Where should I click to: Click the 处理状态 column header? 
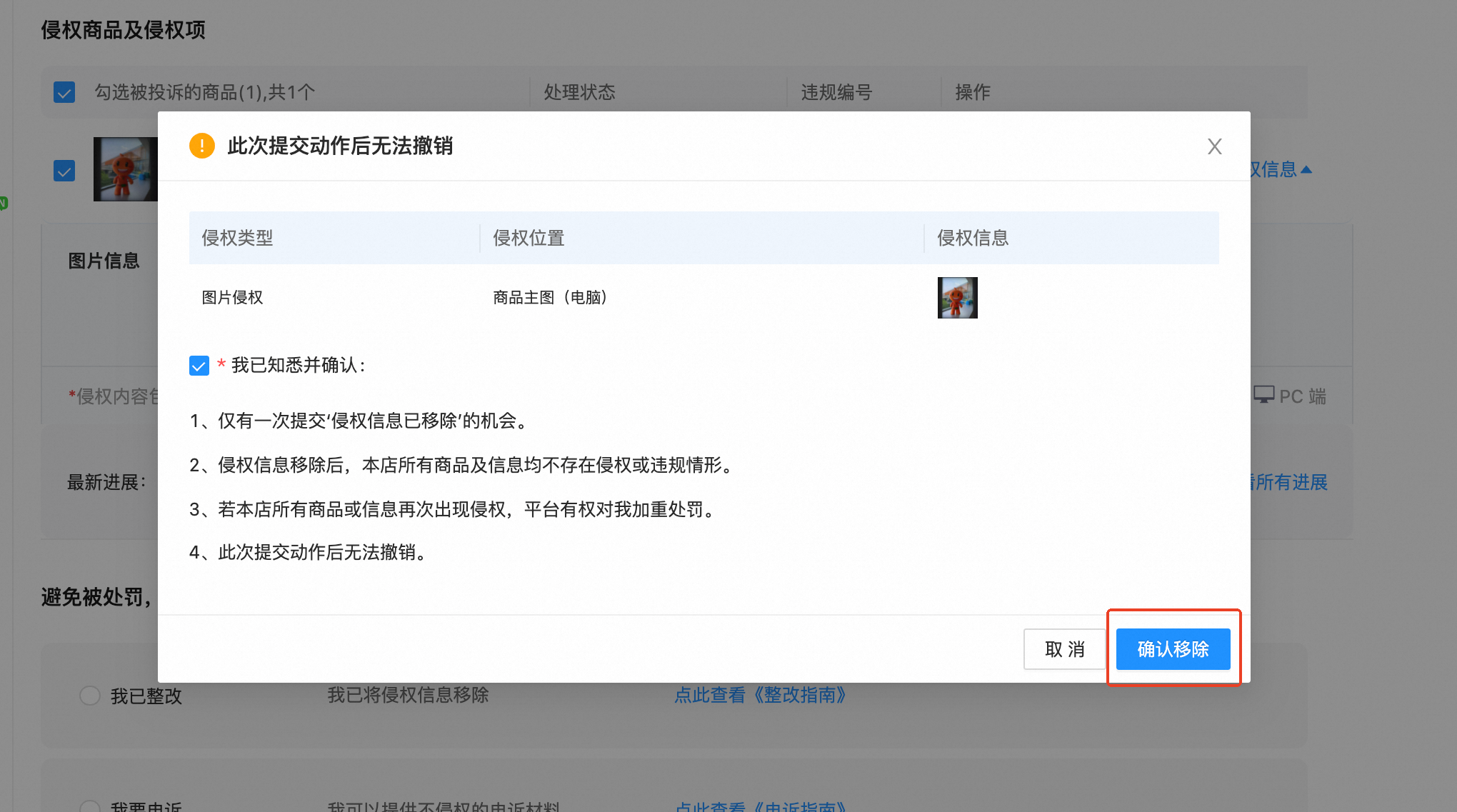point(579,92)
